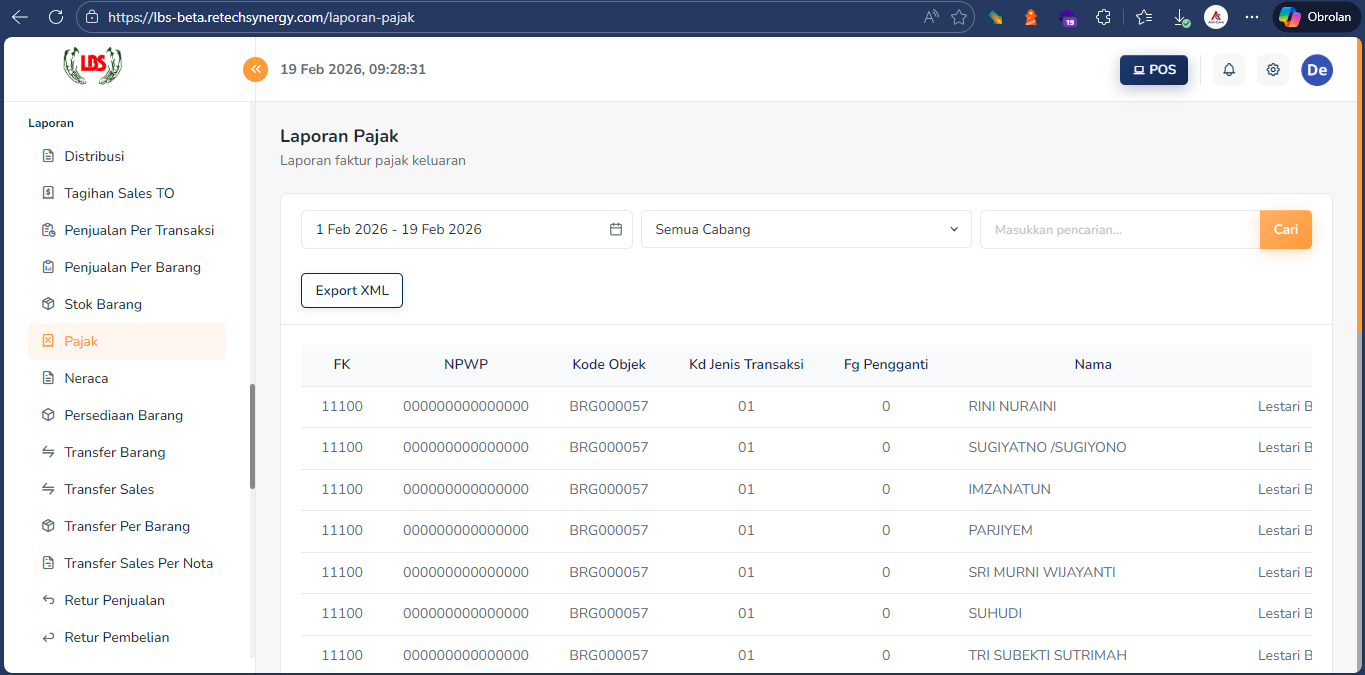1365x675 pixels.
Task: Open browser three-dots menu
Action: tap(1252, 17)
